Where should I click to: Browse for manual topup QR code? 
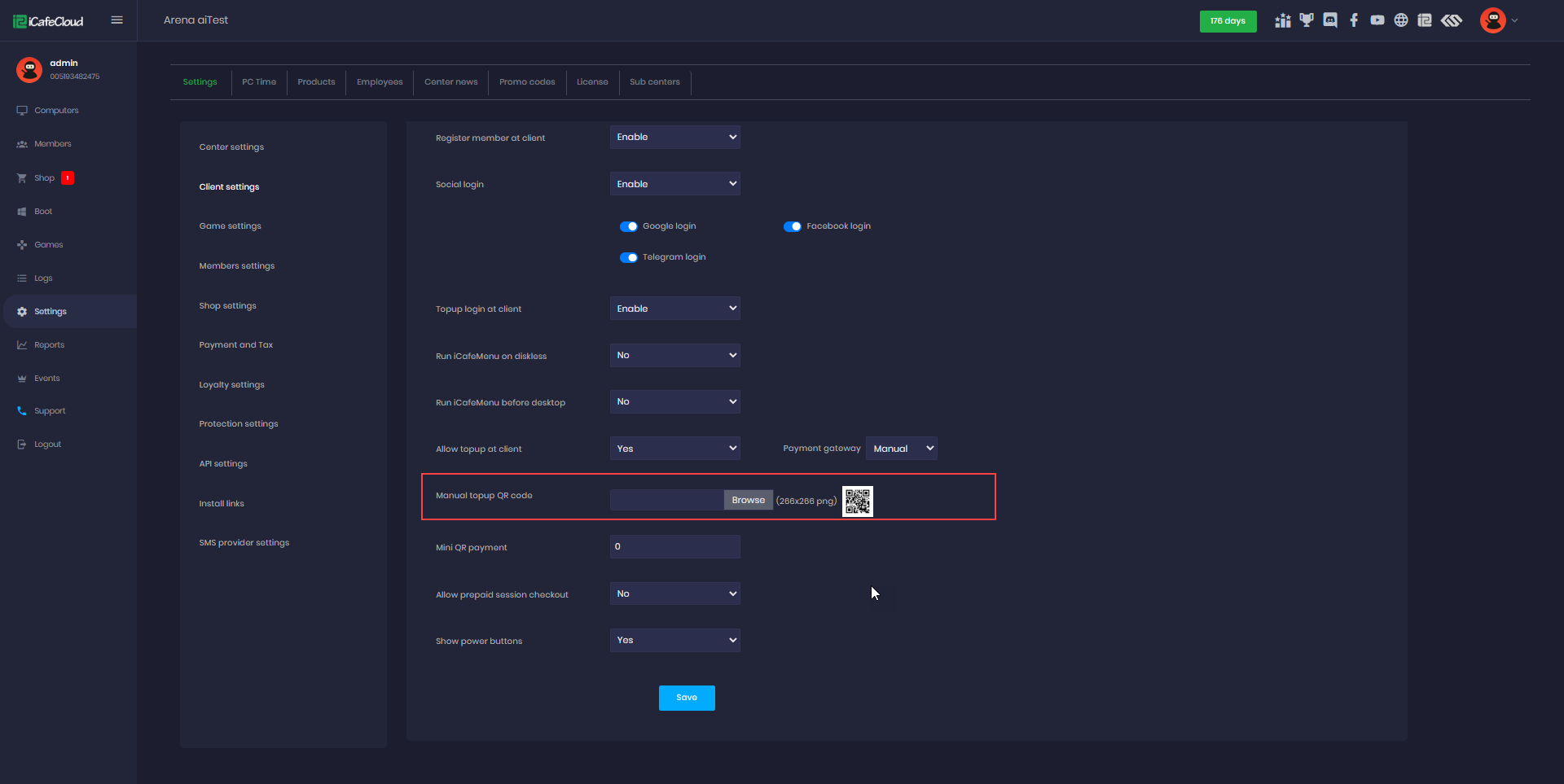pyautogui.click(x=748, y=500)
